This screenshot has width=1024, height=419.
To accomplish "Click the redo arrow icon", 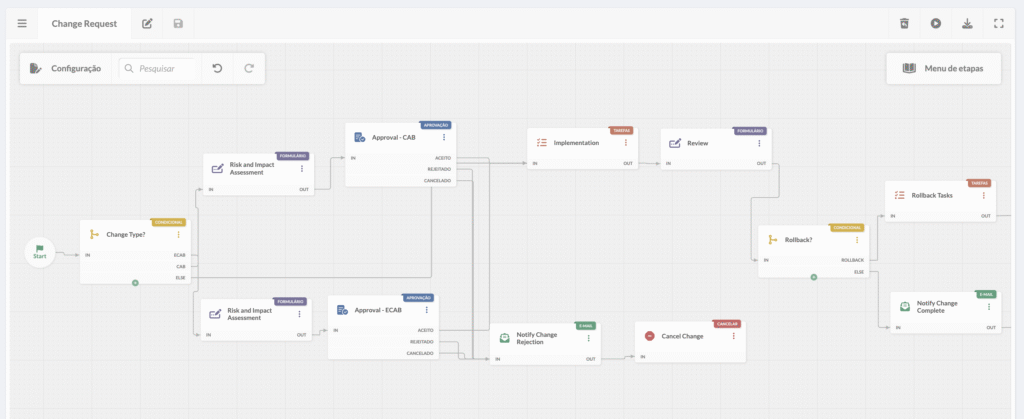I will 249,69.
